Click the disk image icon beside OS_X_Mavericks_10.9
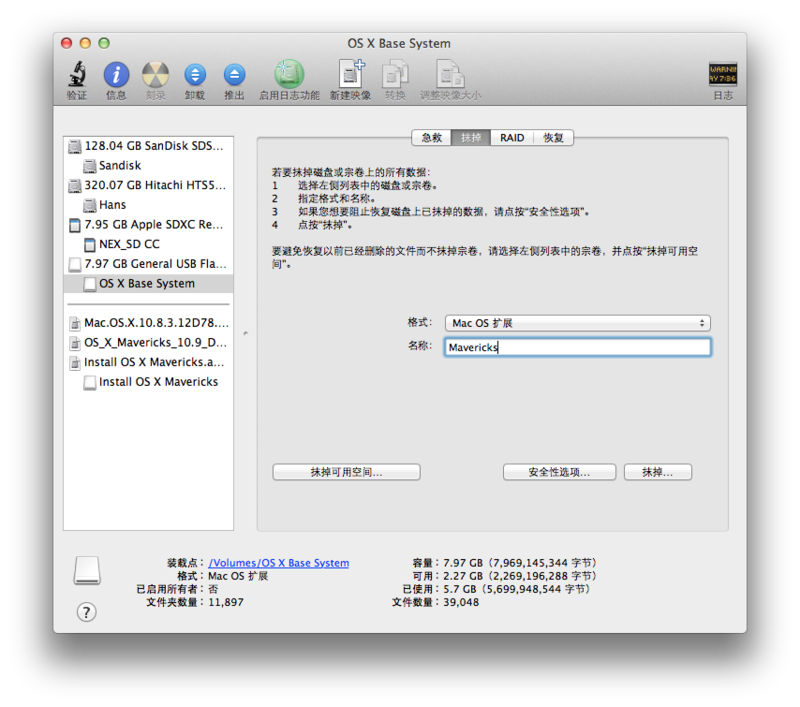The image size is (800, 707). (x=75, y=343)
